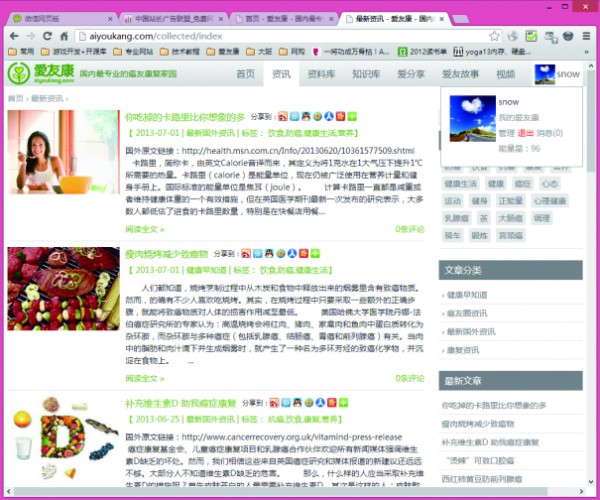Open article title 瘦肉烧烤减少致癌物

167,255
